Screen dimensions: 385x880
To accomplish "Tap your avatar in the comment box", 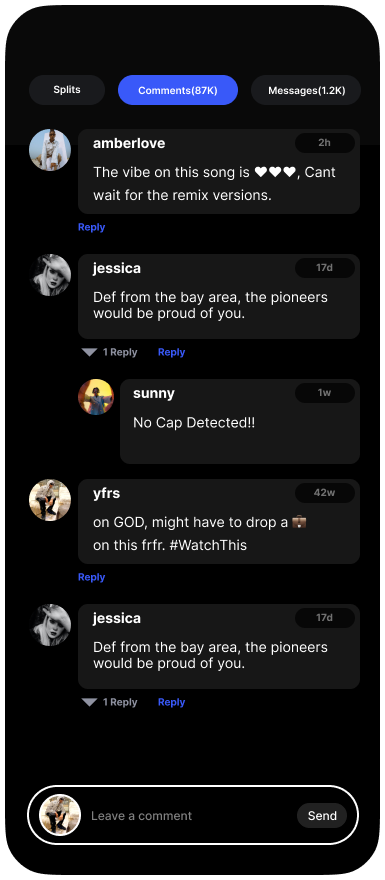I will point(60,815).
